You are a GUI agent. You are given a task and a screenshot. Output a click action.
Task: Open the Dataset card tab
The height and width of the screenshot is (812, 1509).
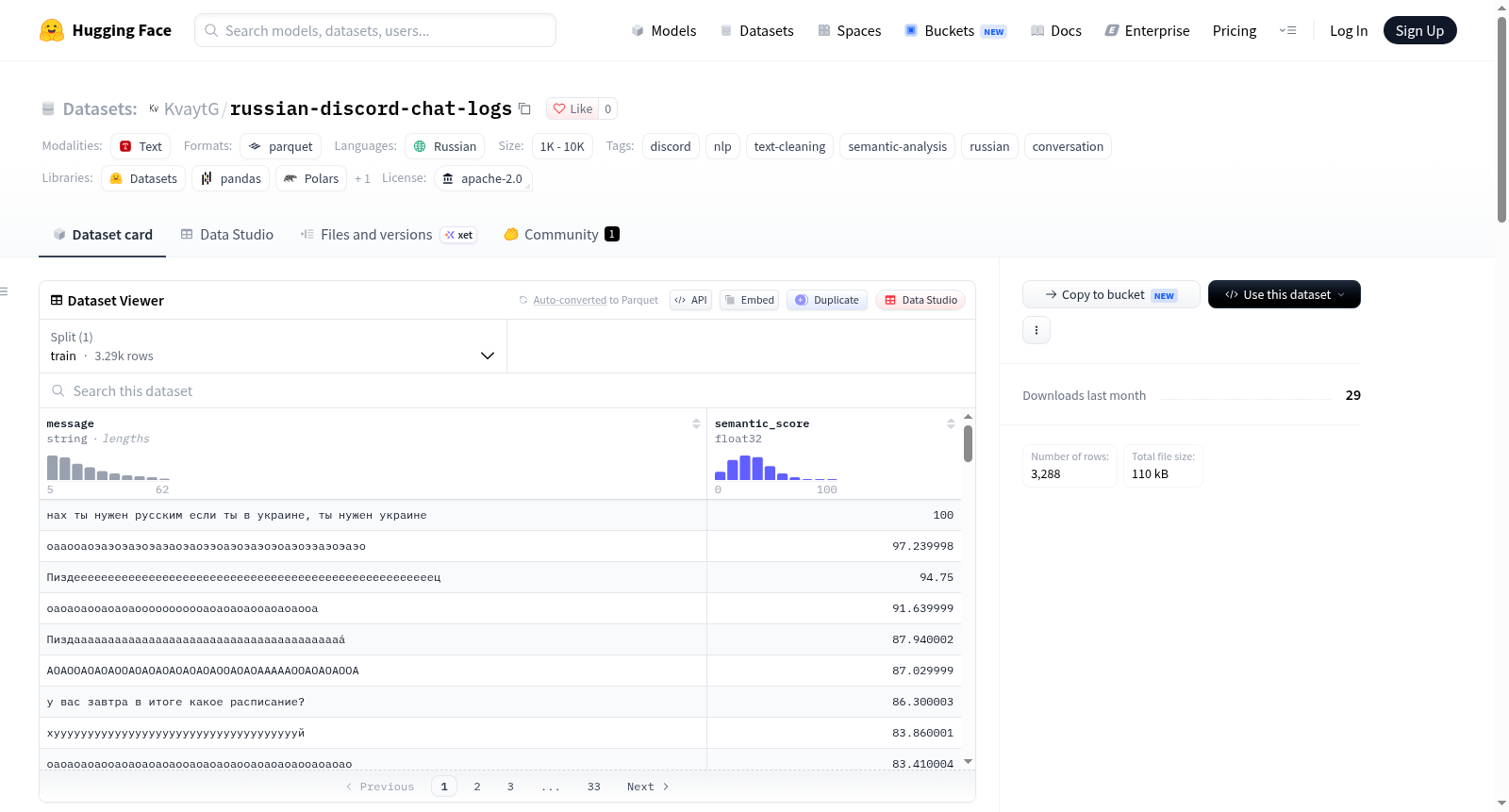102,235
